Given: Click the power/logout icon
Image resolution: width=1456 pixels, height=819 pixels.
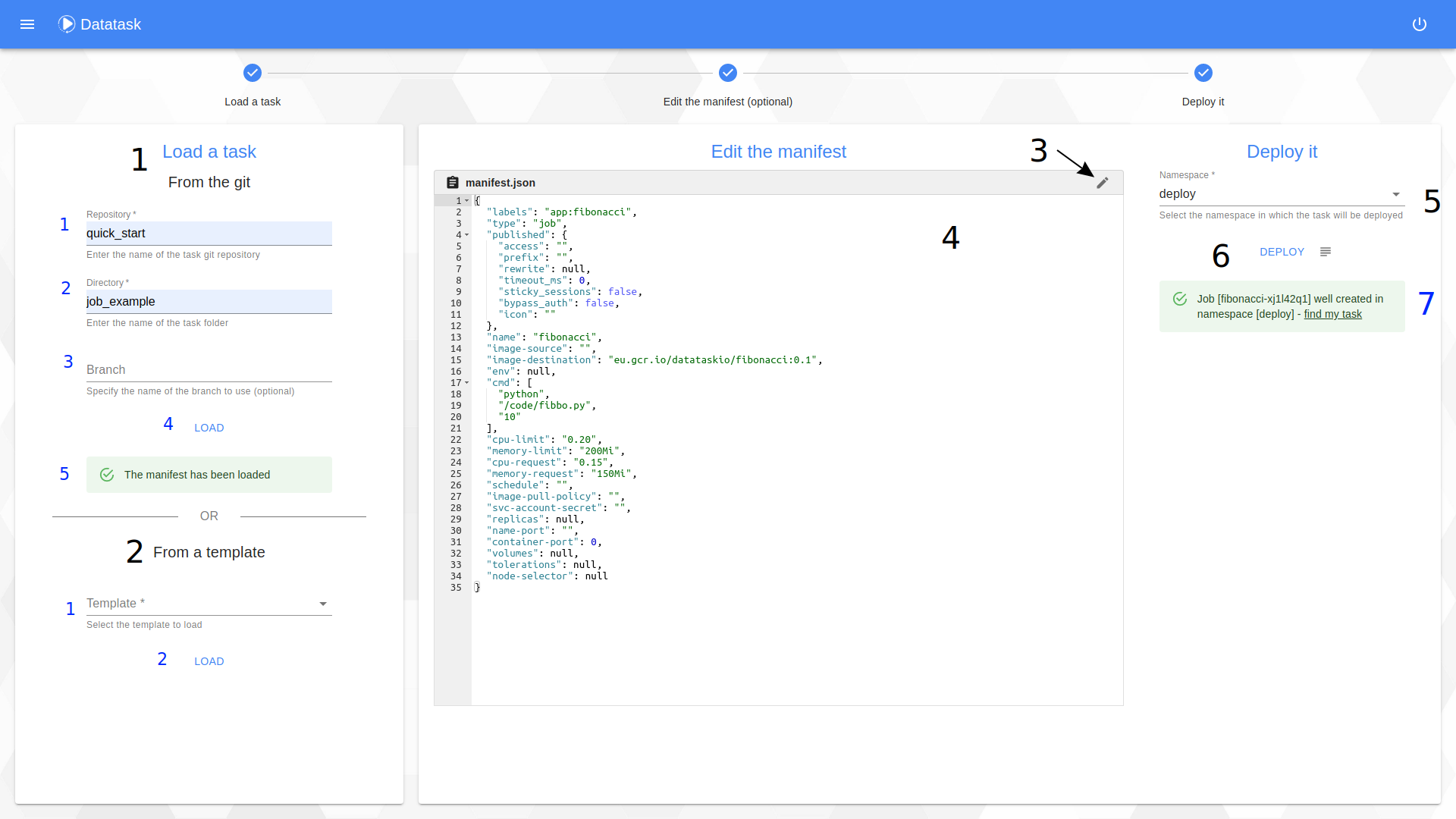Looking at the screenshot, I should click(x=1420, y=24).
